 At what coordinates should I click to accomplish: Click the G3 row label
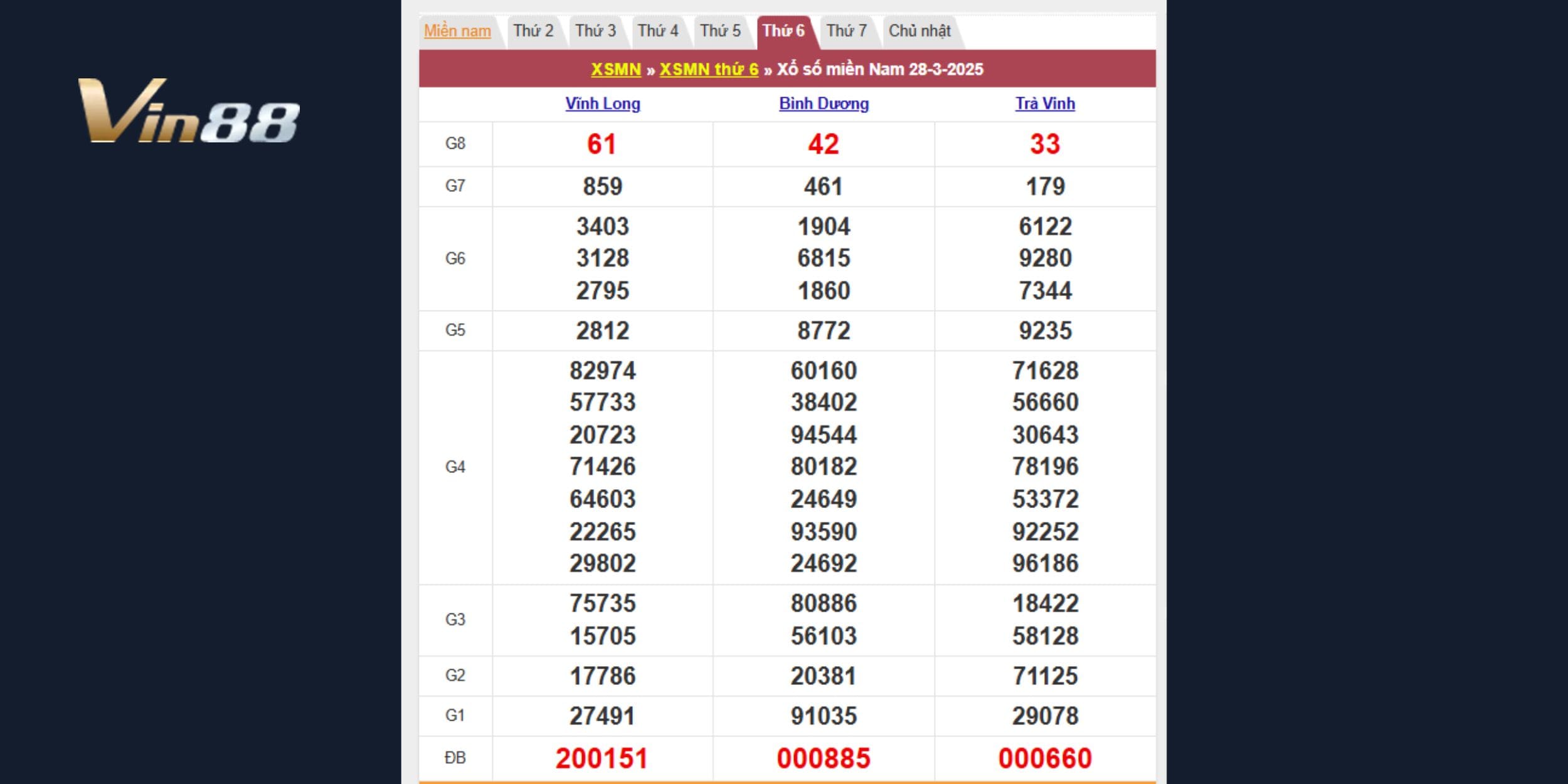pos(455,620)
